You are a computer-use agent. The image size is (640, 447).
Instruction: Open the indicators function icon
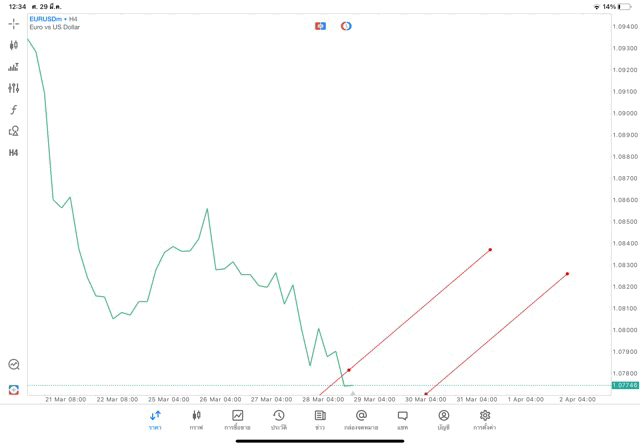click(14, 110)
